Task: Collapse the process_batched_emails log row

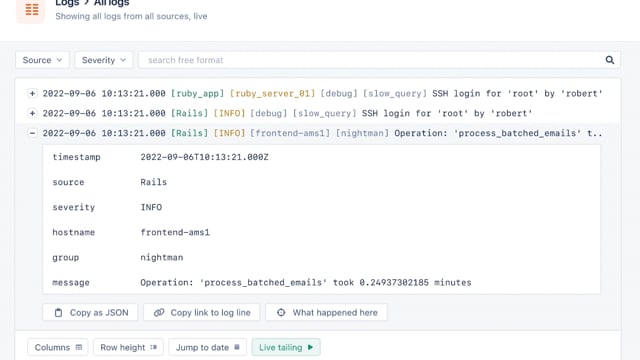Action: pyautogui.click(x=32, y=133)
